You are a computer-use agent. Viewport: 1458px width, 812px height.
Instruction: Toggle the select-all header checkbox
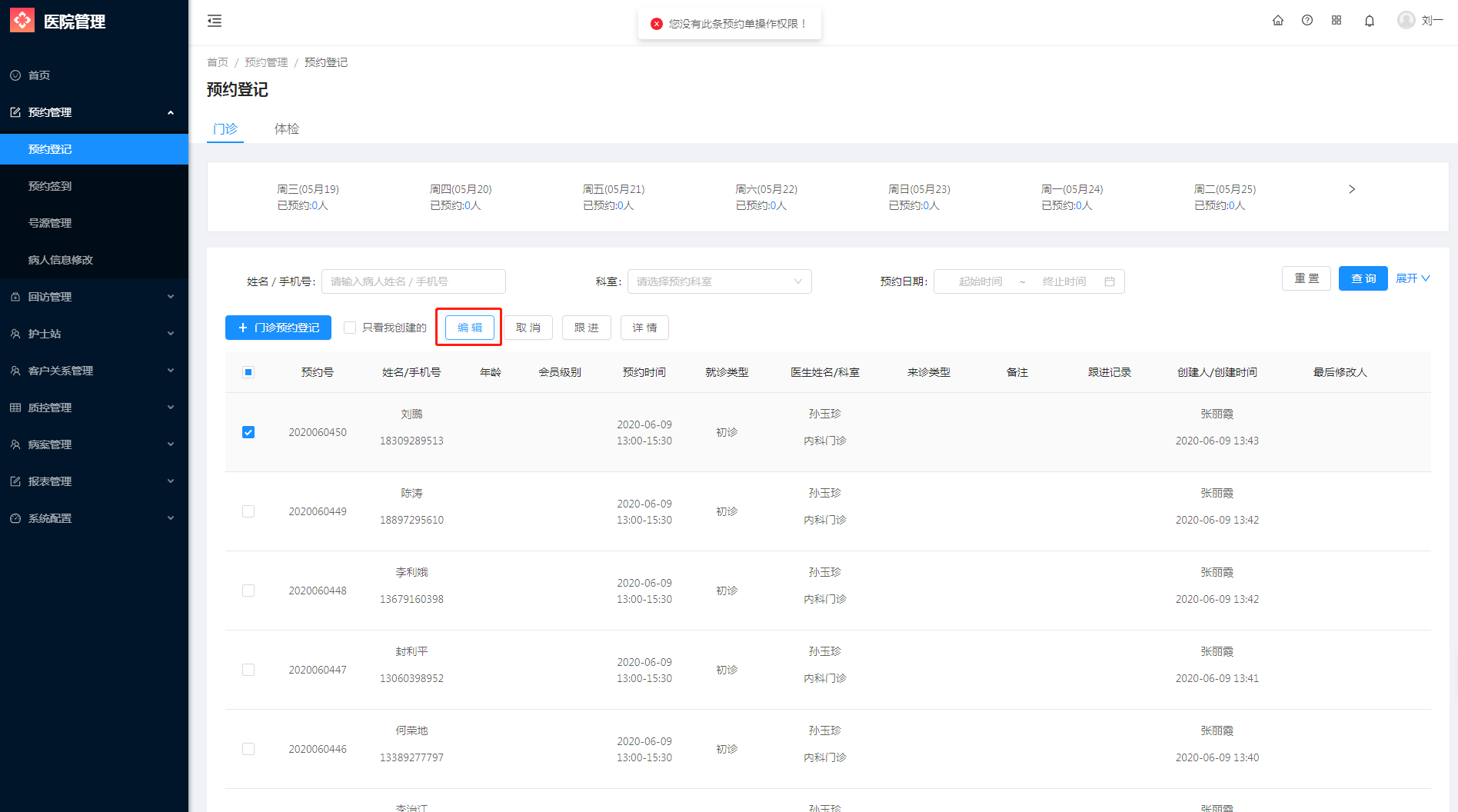point(248,372)
